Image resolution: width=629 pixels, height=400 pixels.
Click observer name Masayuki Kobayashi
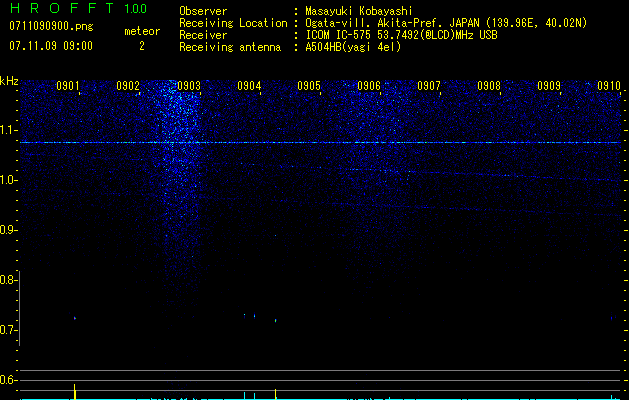[359, 11]
